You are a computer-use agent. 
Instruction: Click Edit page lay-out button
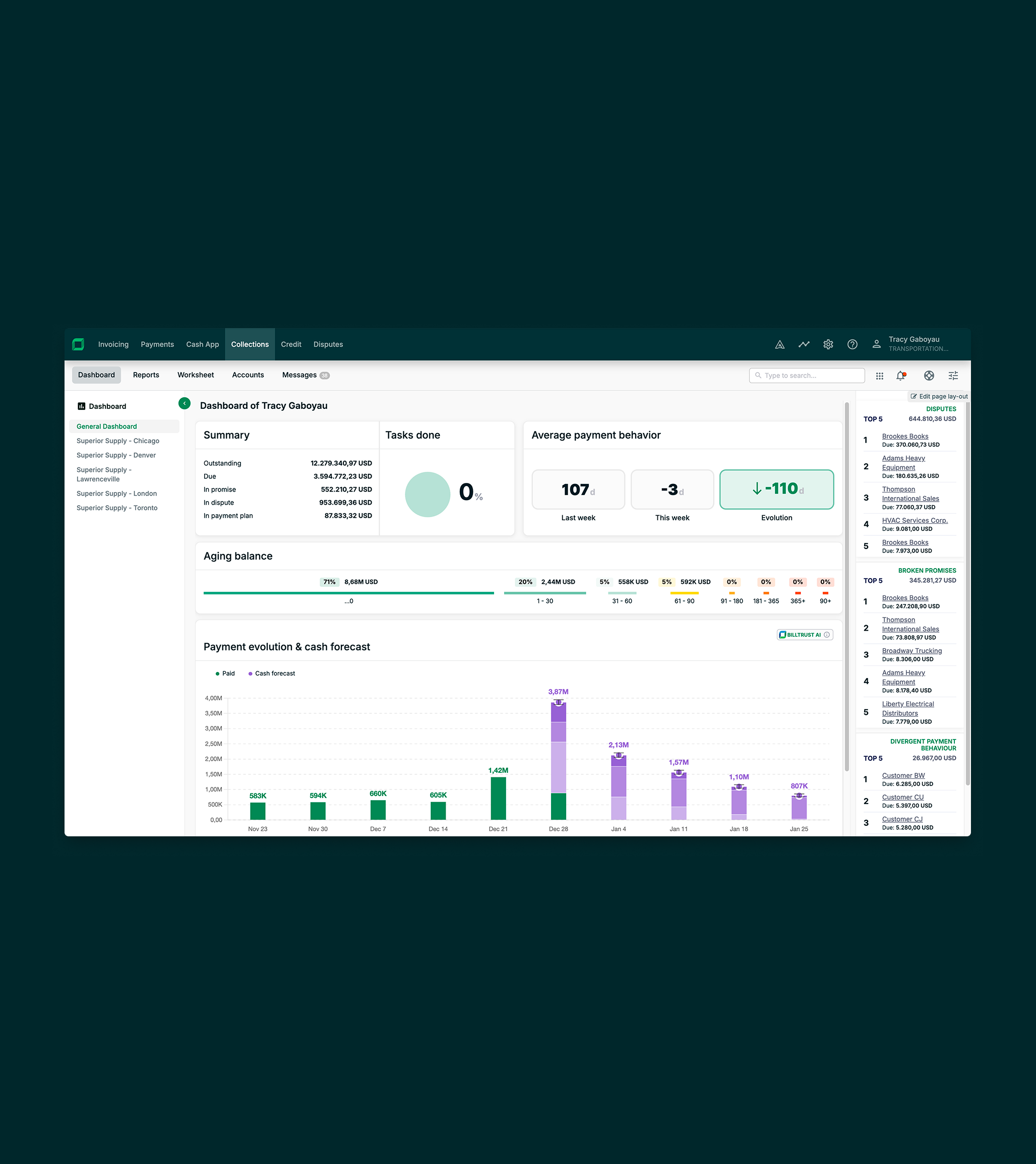coord(939,396)
